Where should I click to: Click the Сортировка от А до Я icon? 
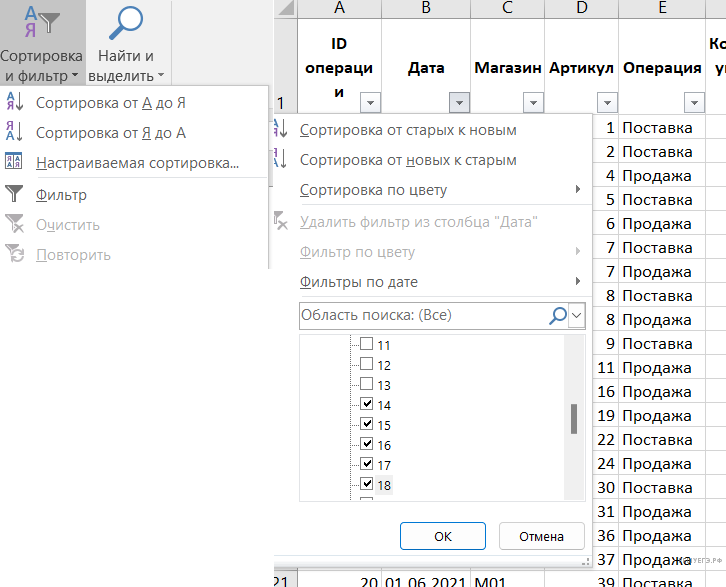click(15, 103)
